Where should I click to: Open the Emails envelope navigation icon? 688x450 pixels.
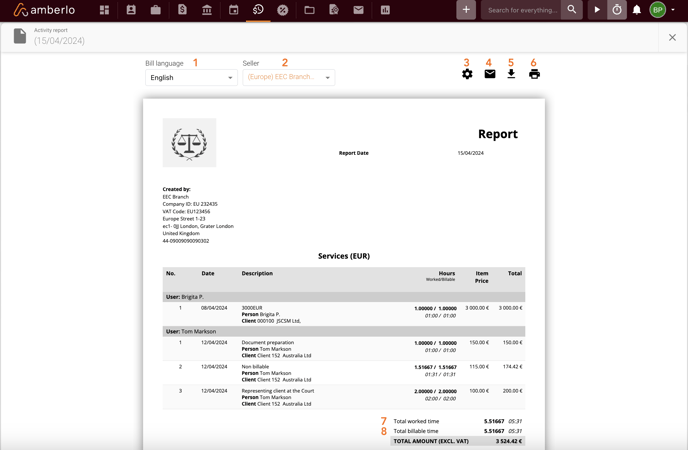[x=358, y=10]
